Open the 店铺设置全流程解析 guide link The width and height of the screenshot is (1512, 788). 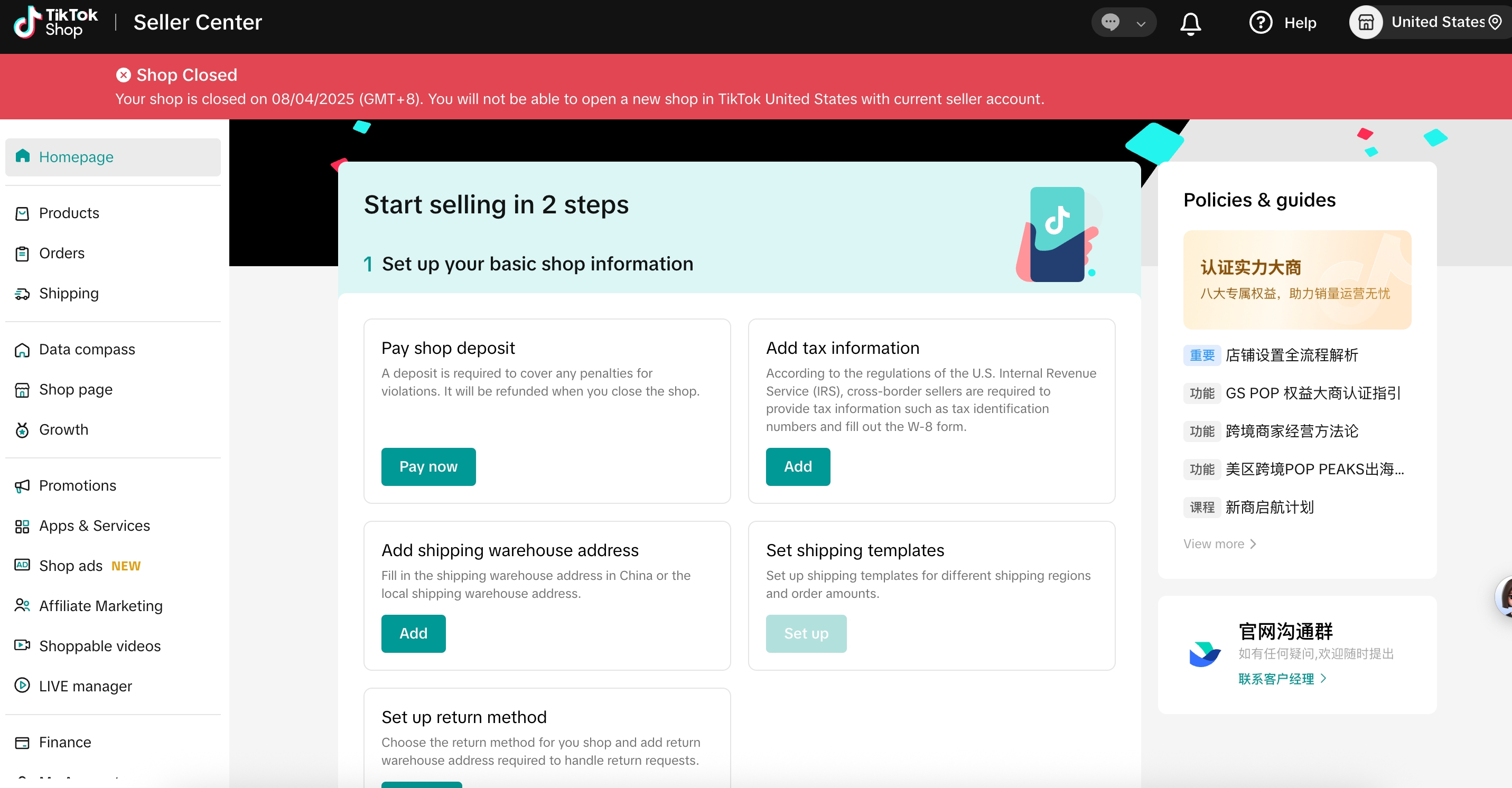[x=1291, y=355]
